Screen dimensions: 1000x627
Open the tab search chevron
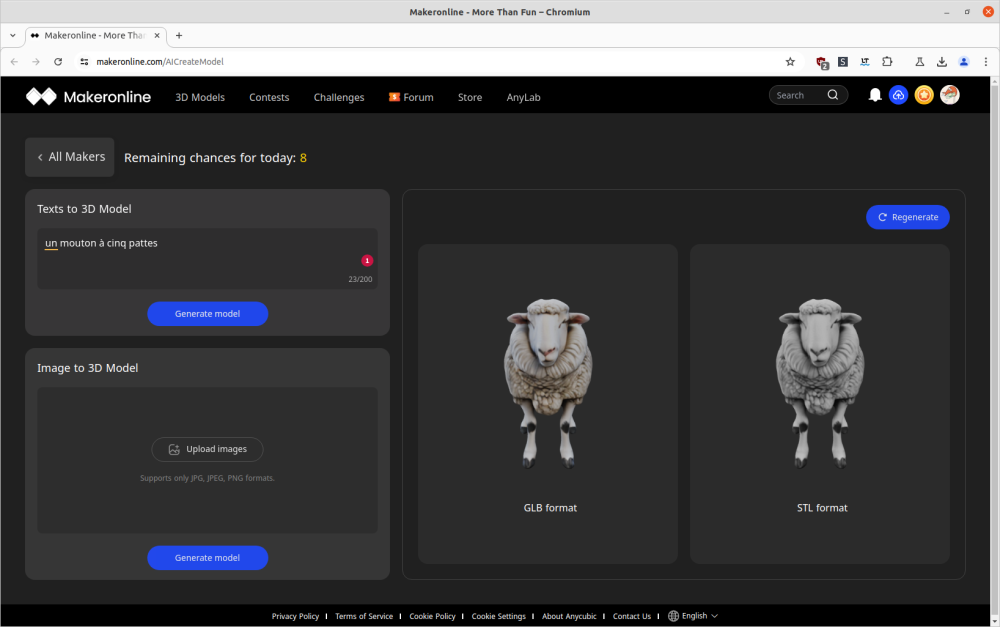coord(13,36)
